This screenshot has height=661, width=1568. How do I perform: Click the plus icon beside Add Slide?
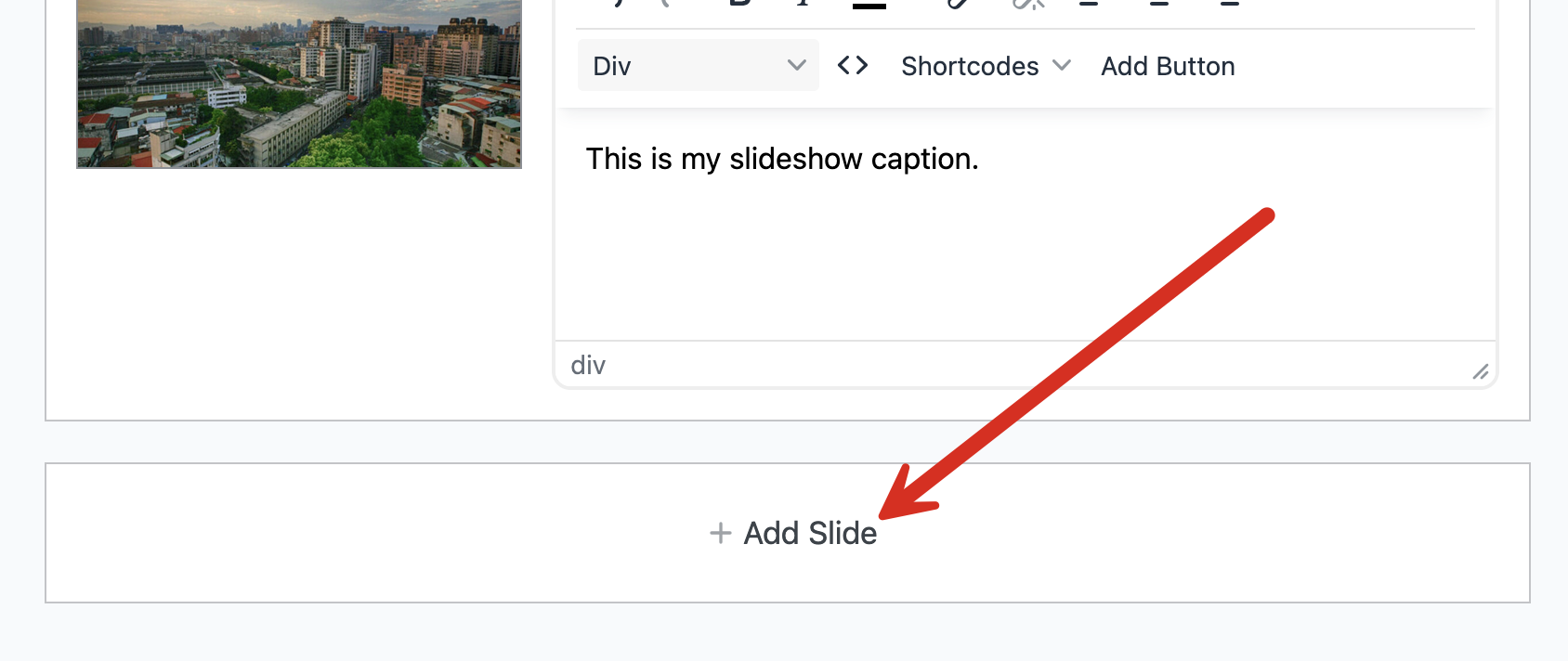[x=720, y=533]
